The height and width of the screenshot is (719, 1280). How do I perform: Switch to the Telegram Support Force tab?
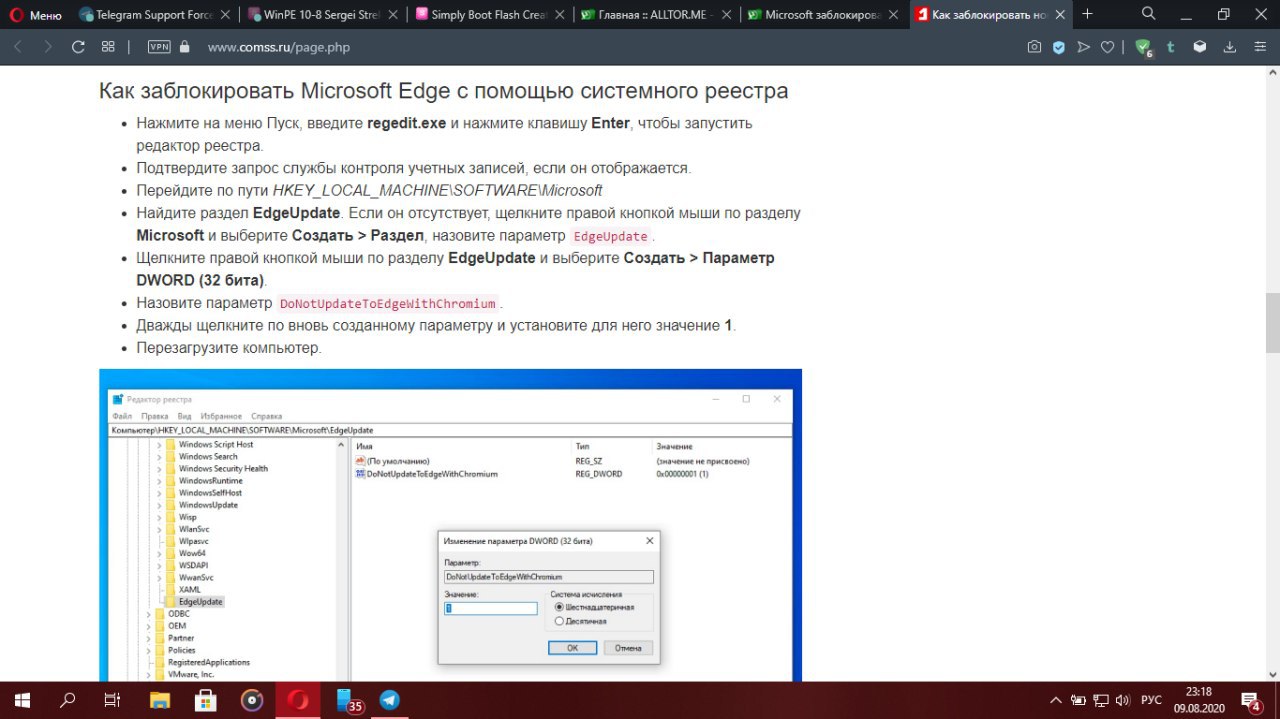pyautogui.click(x=145, y=15)
